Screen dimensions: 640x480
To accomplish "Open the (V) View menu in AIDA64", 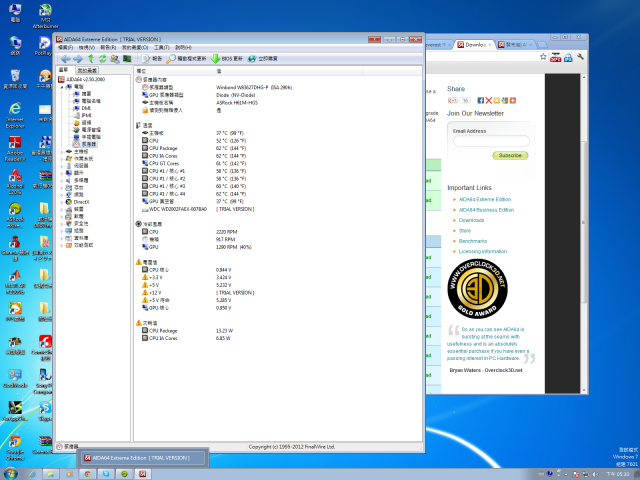I will (x=87, y=48).
